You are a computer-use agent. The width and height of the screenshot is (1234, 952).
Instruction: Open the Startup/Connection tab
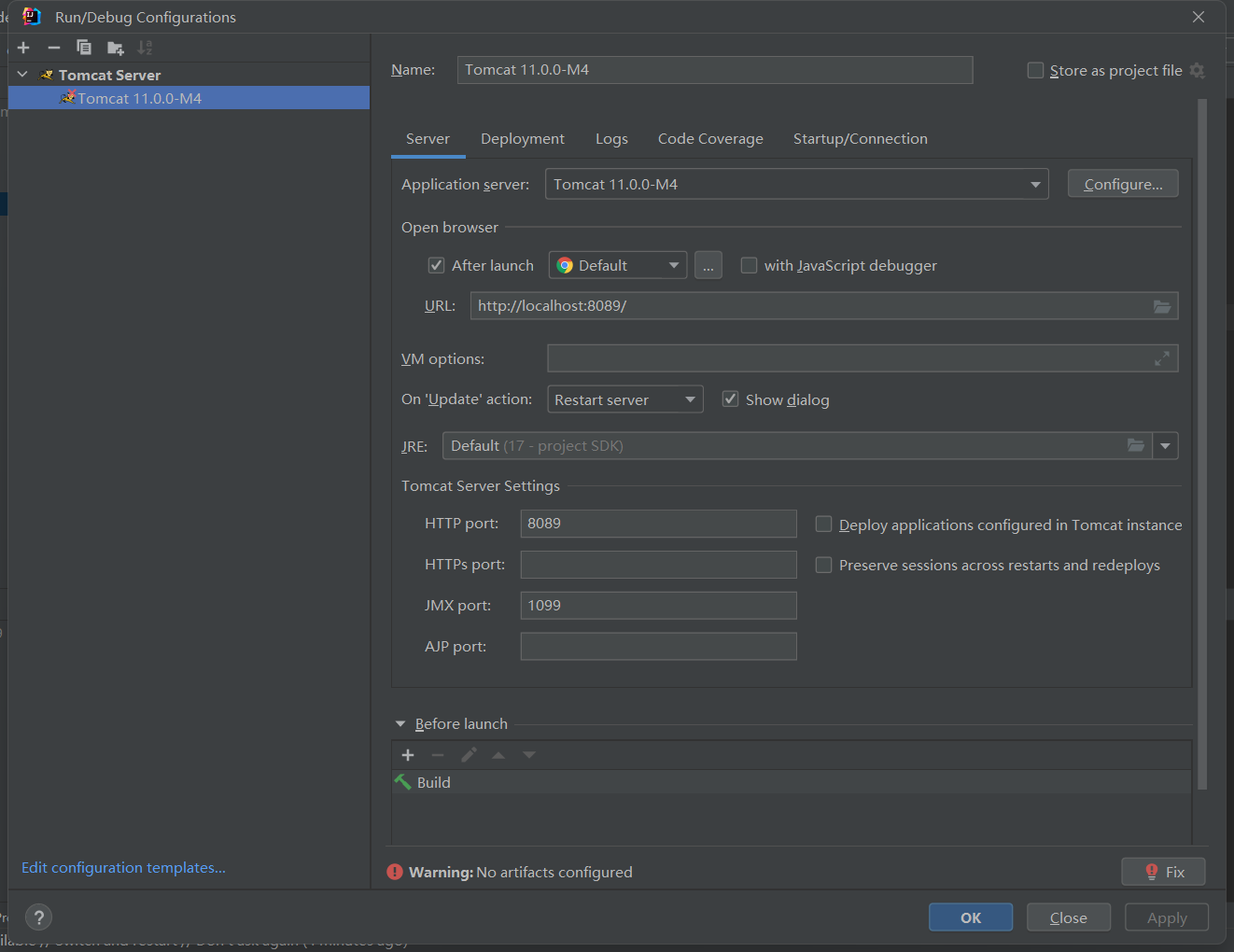(x=861, y=139)
